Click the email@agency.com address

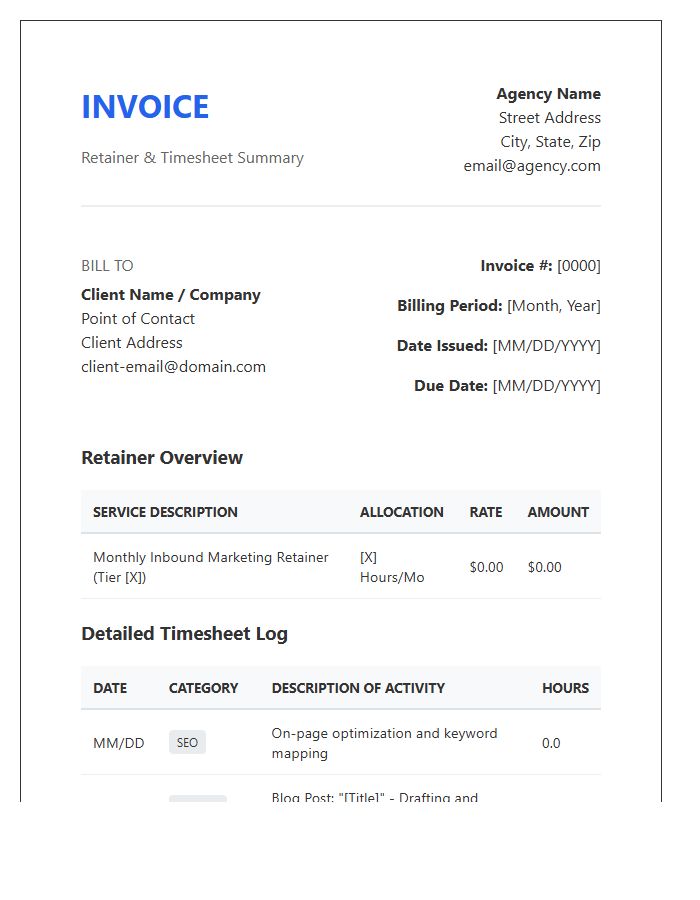pos(532,166)
